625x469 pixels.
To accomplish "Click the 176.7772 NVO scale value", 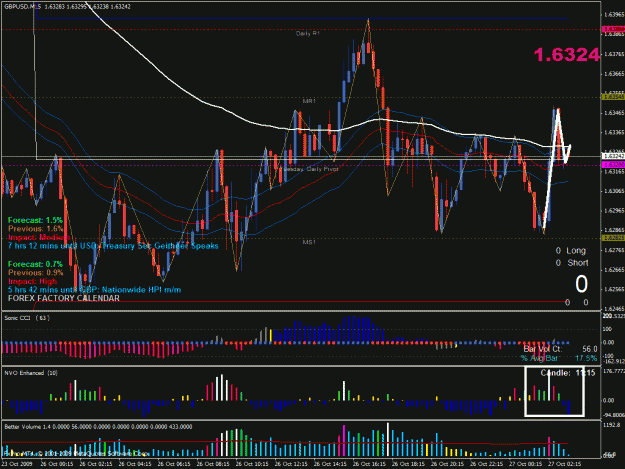I will pos(614,371).
